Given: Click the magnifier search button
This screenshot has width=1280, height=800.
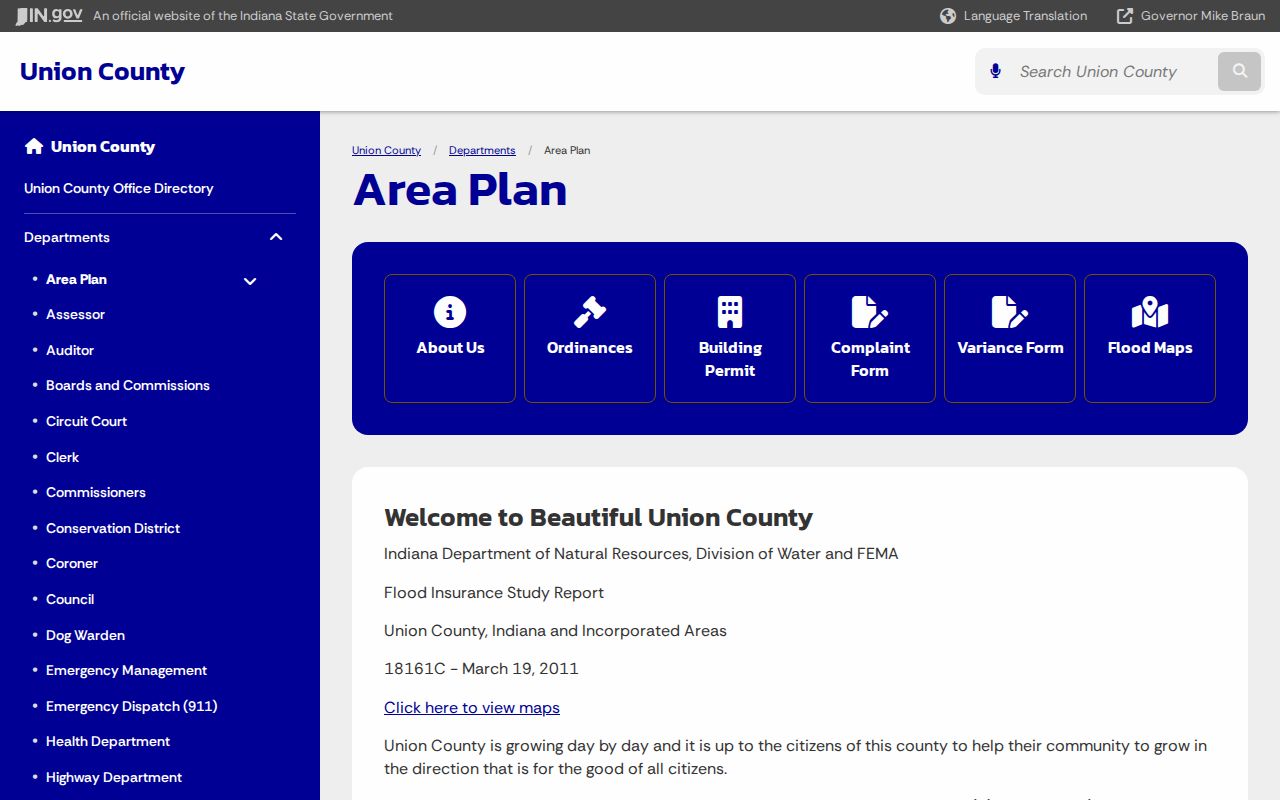Looking at the screenshot, I should (x=1240, y=71).
